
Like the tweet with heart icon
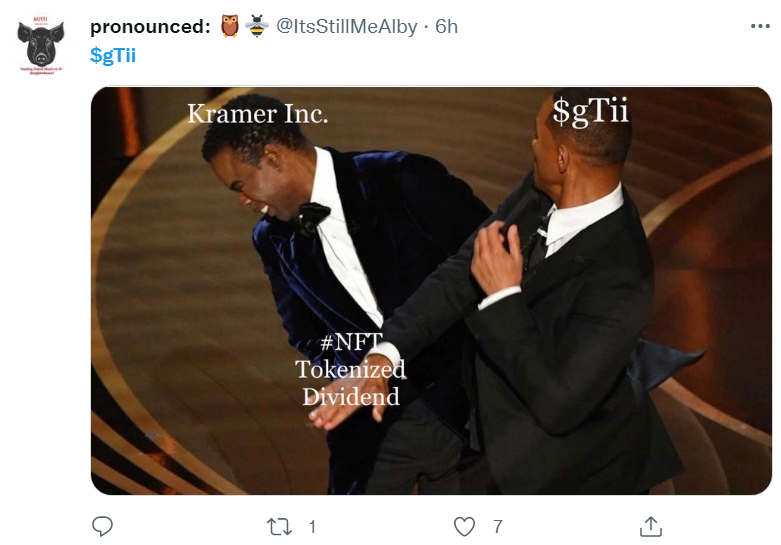tap(464, 527)
